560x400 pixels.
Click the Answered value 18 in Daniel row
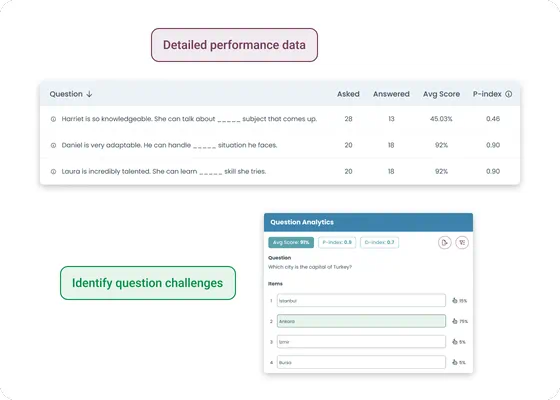click(x=391, y=145)
